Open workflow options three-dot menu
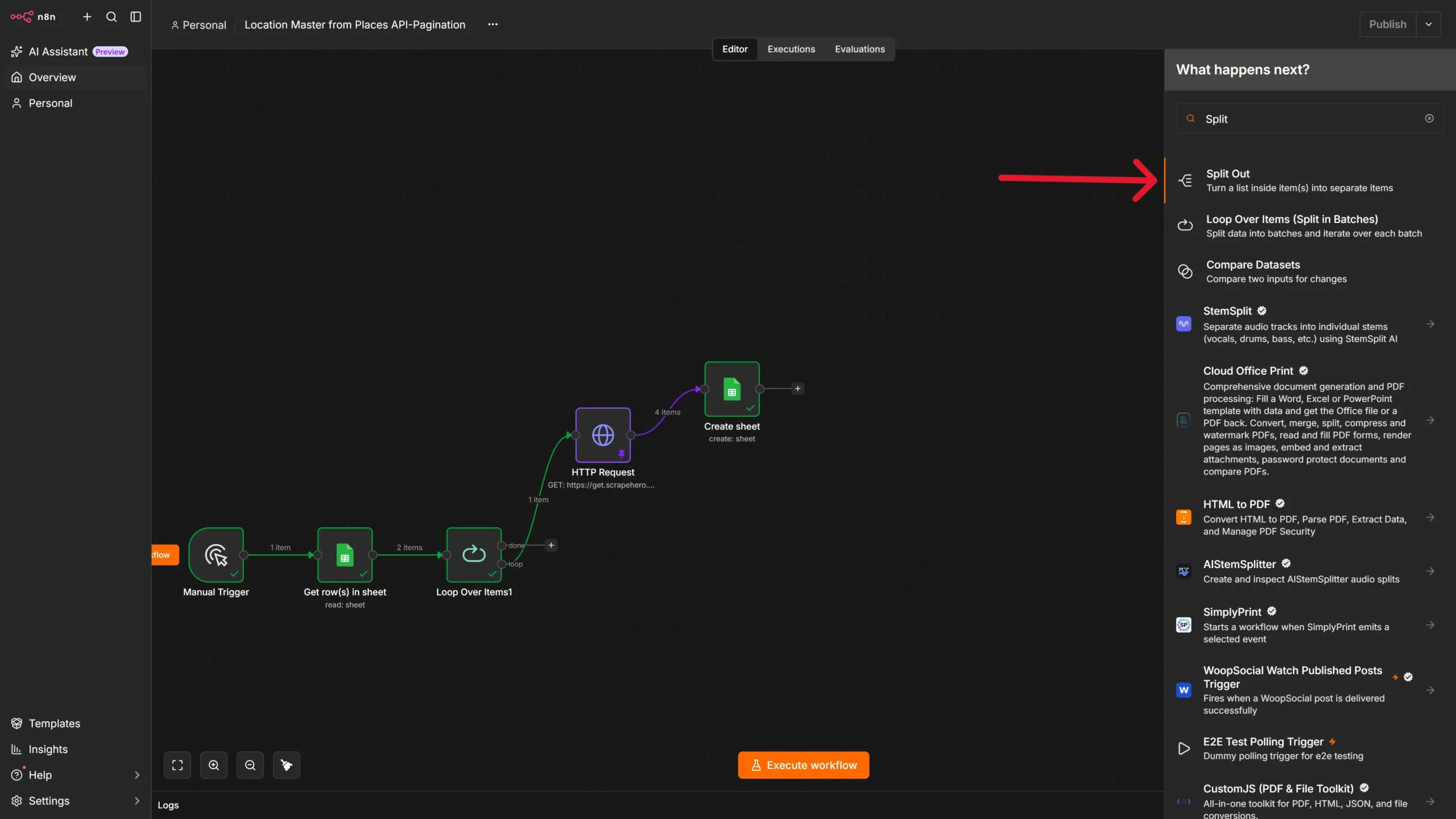The height and width of the screenshot is (819, 1456). [493, 24]
